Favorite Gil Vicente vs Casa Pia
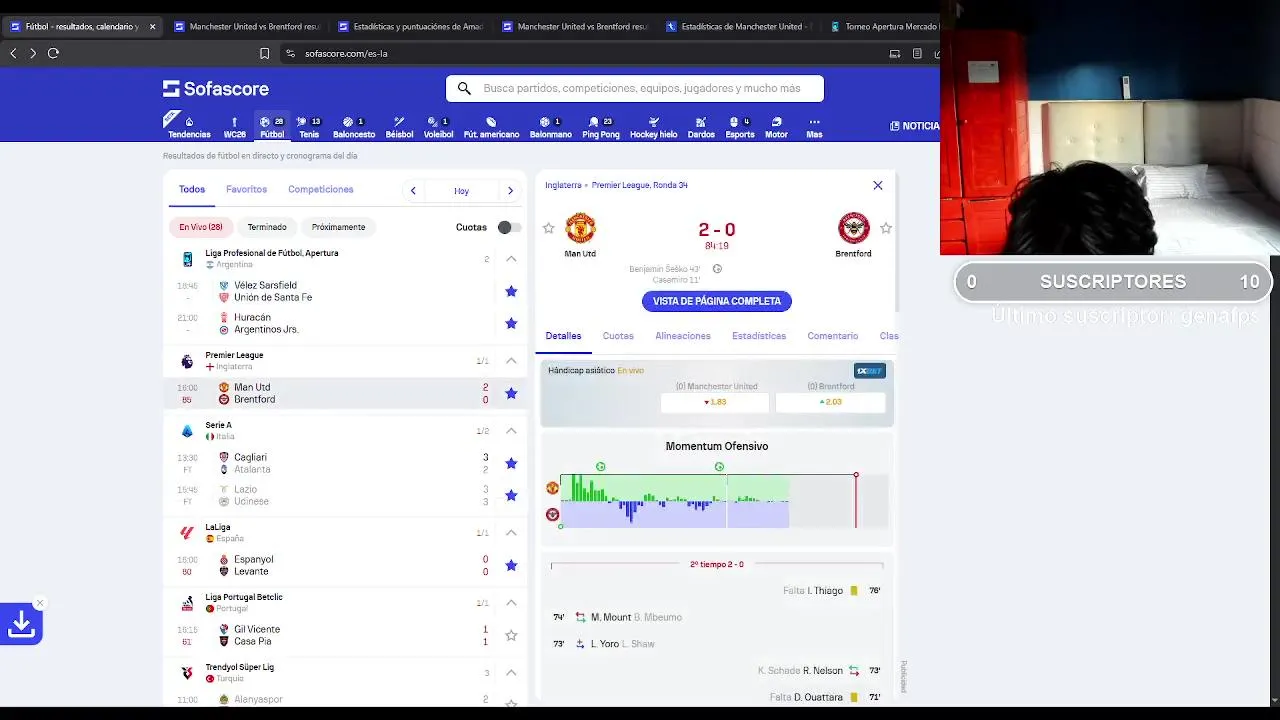The height and width of the screenshot is (720, 1280). [511, 635]
